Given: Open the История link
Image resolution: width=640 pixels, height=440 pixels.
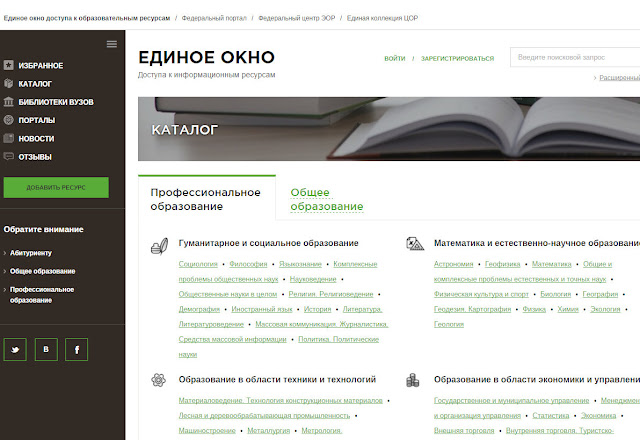Looking at the screenshot, I should [318, 309].
